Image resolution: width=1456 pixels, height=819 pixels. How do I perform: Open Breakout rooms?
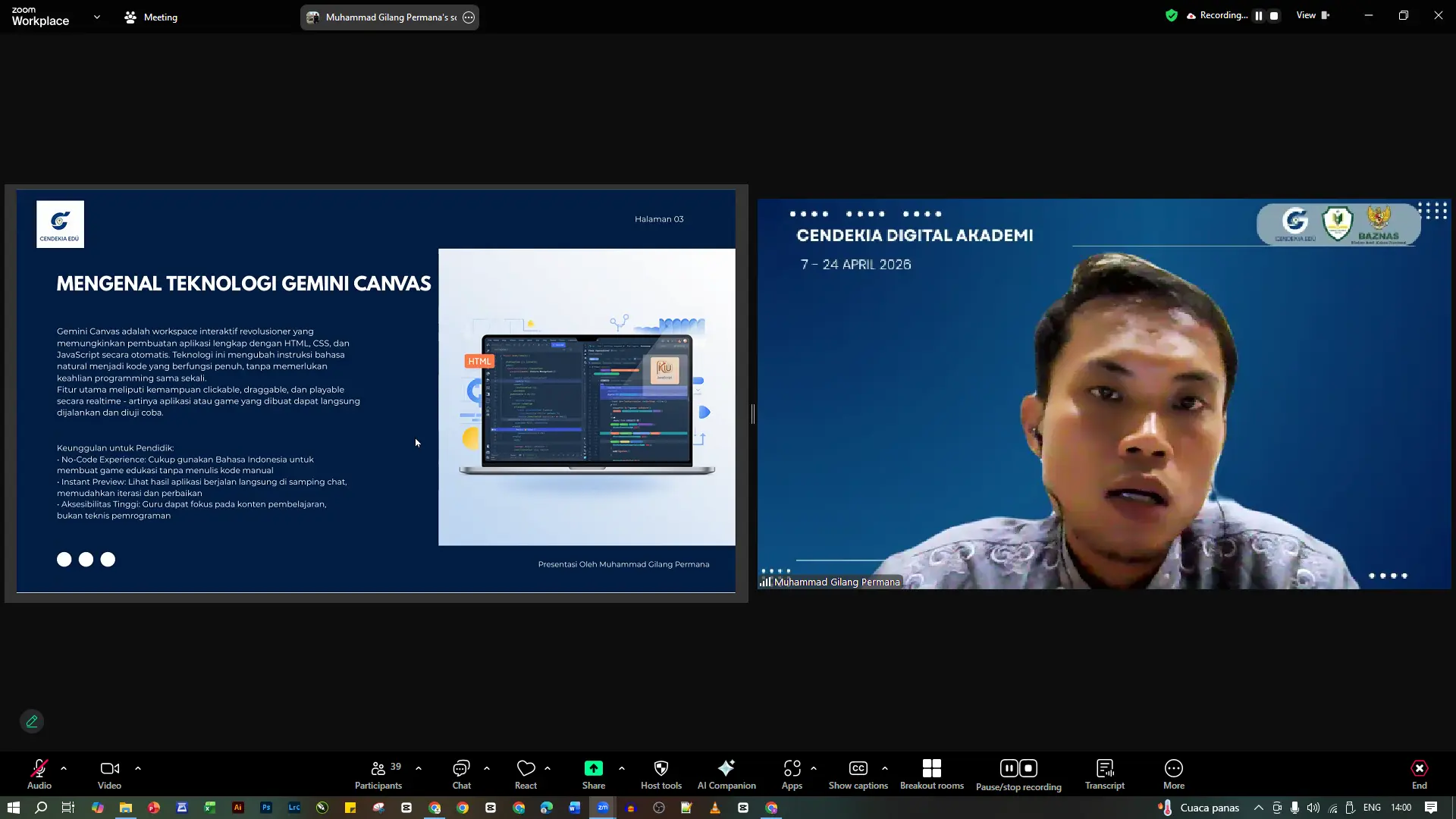(932, 774)
